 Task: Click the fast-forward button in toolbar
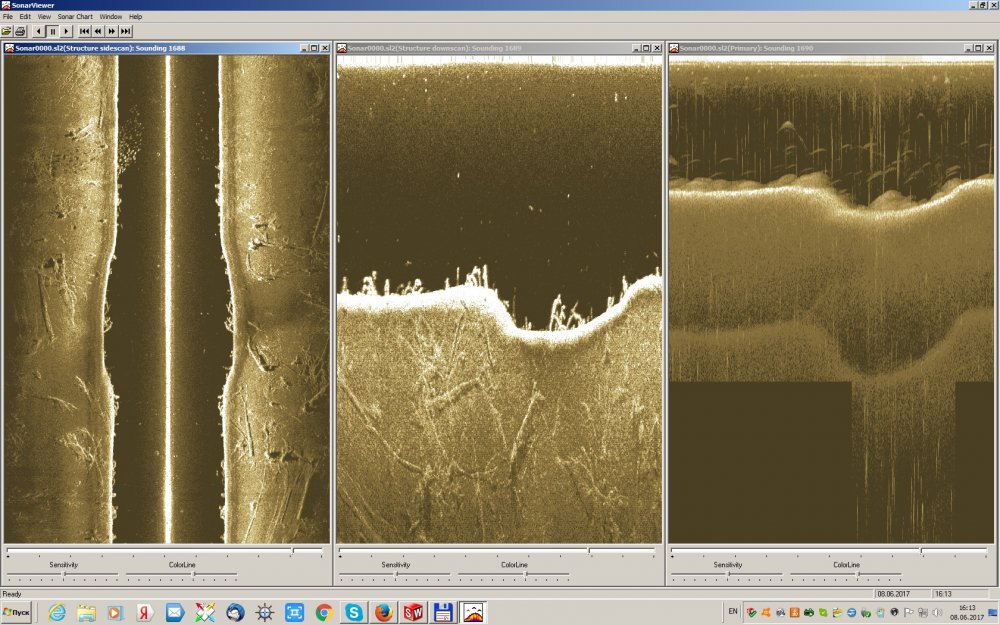tap(111, 31)
